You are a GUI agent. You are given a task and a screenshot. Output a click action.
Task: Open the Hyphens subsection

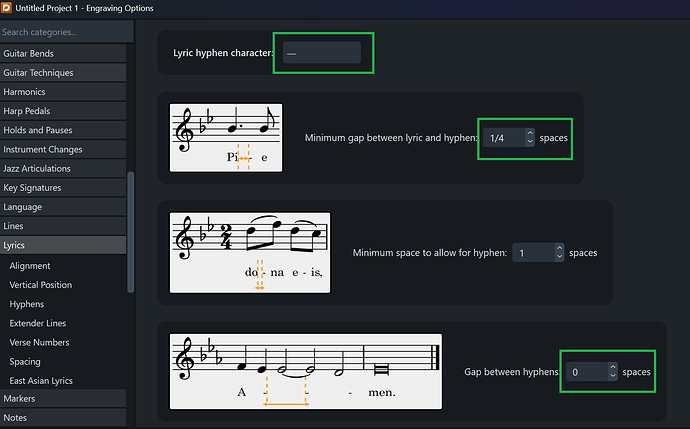pyautogui.click(x=27, y=303)
